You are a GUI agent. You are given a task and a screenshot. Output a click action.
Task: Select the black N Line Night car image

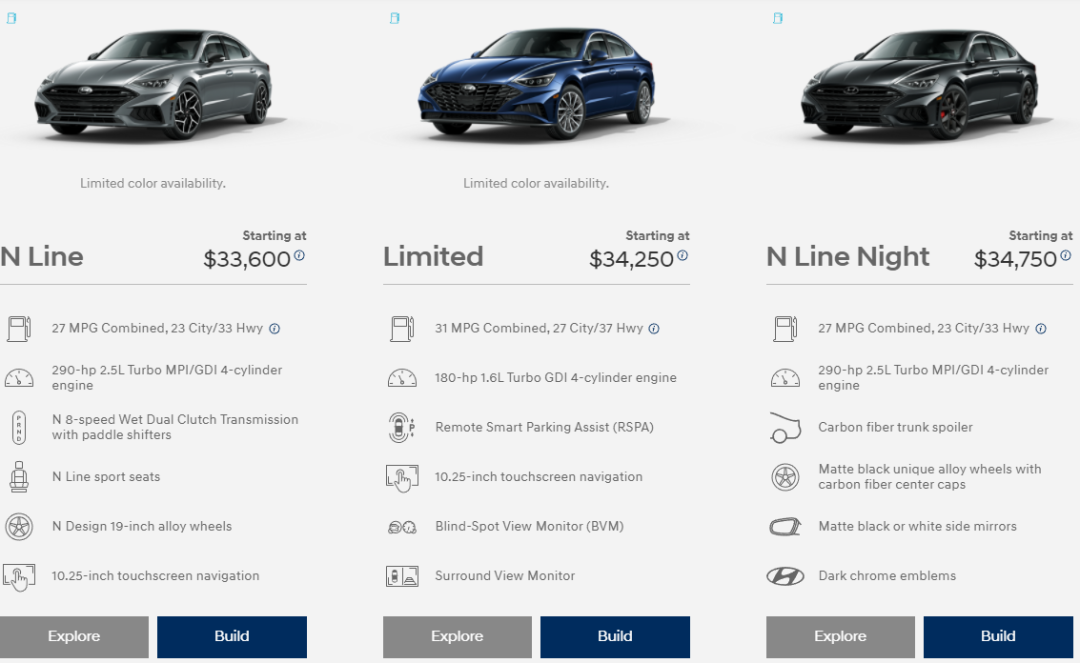click(x=919, y=85)
